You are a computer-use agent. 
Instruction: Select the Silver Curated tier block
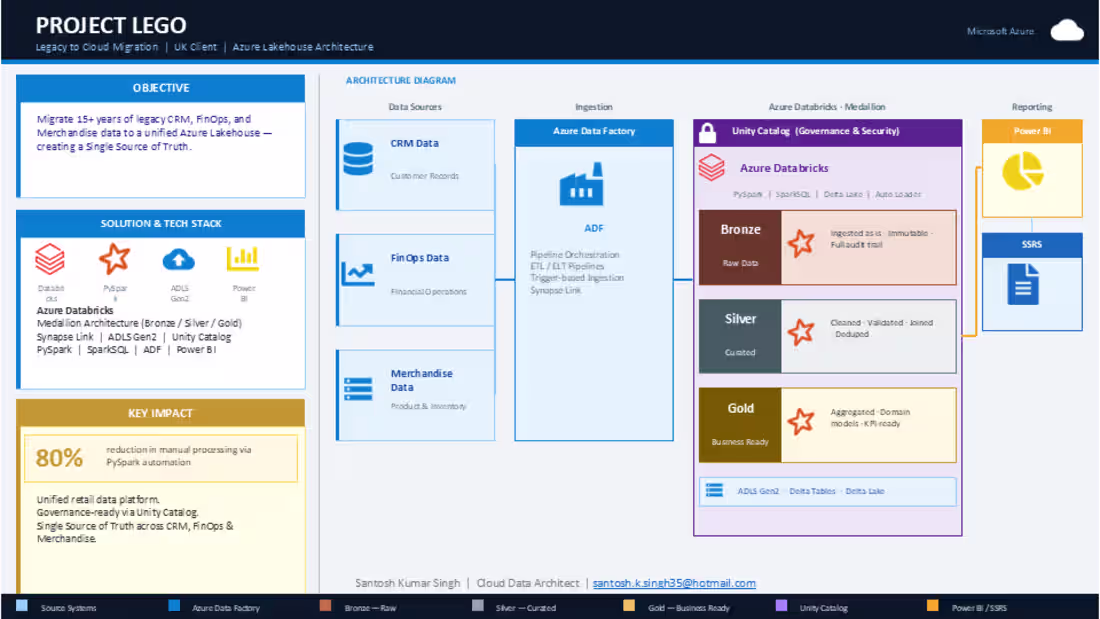tap(740, 336)
